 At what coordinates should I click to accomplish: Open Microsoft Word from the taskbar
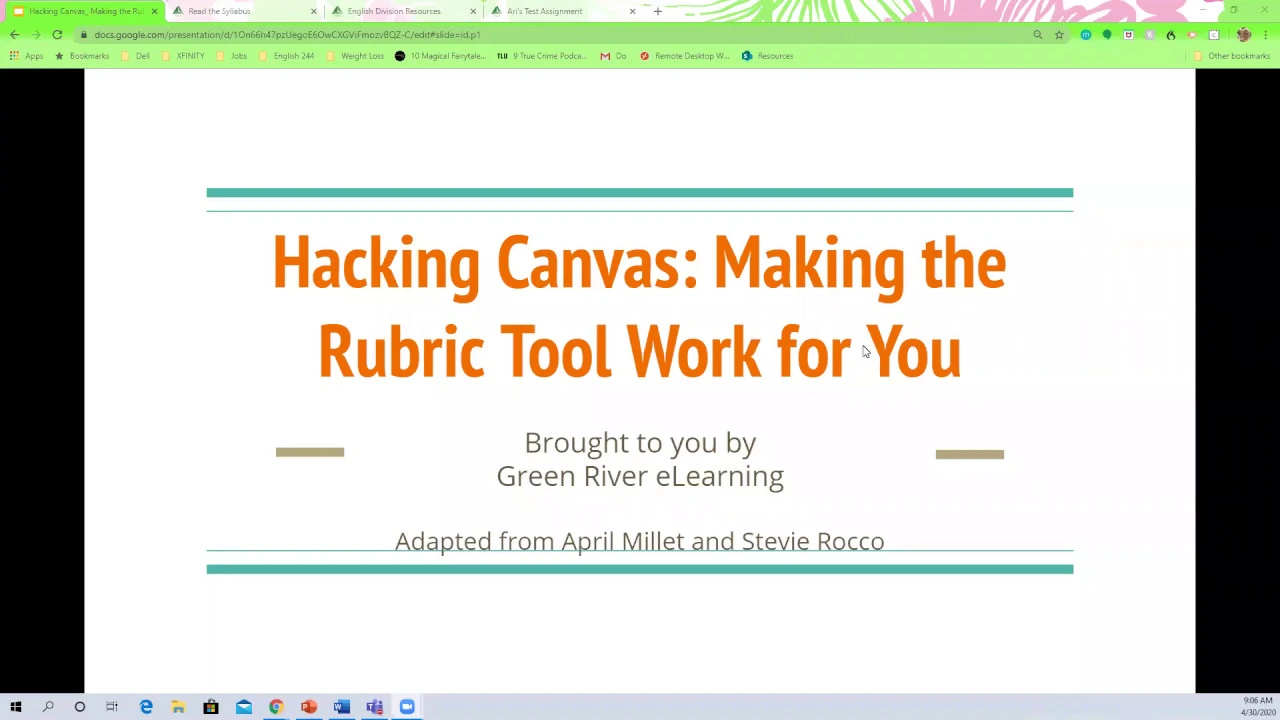pos(342,707)
